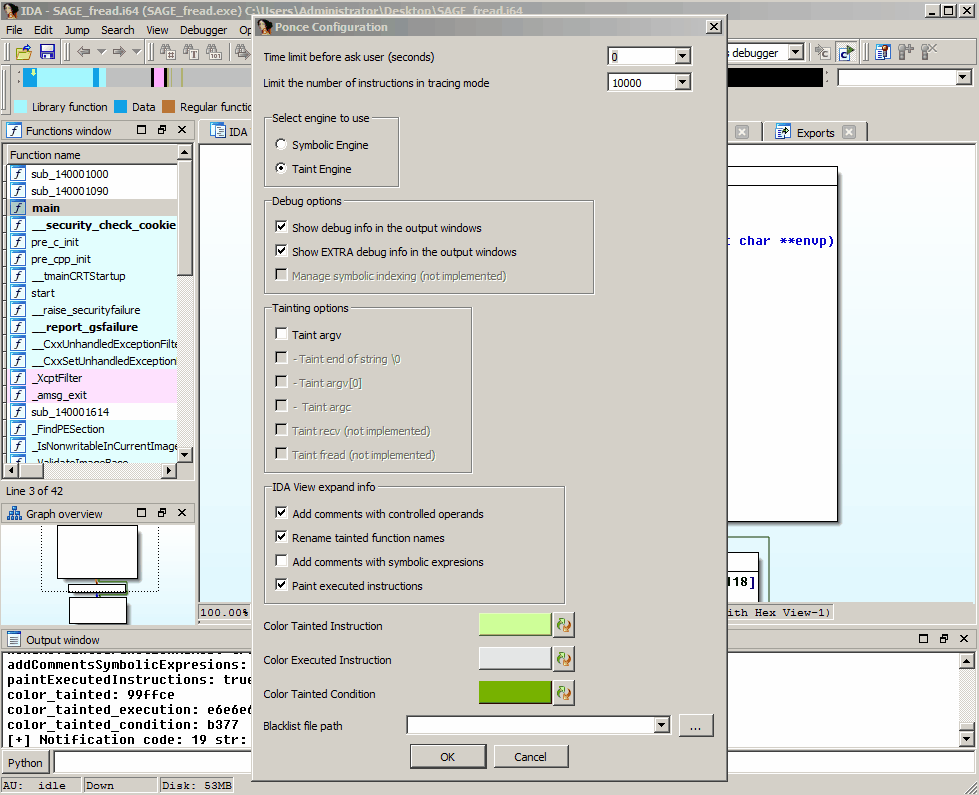The width and height of the screenshot is (979, 795).
Task: Click the save floppy disk icon
Action: (x=47, y=52)
